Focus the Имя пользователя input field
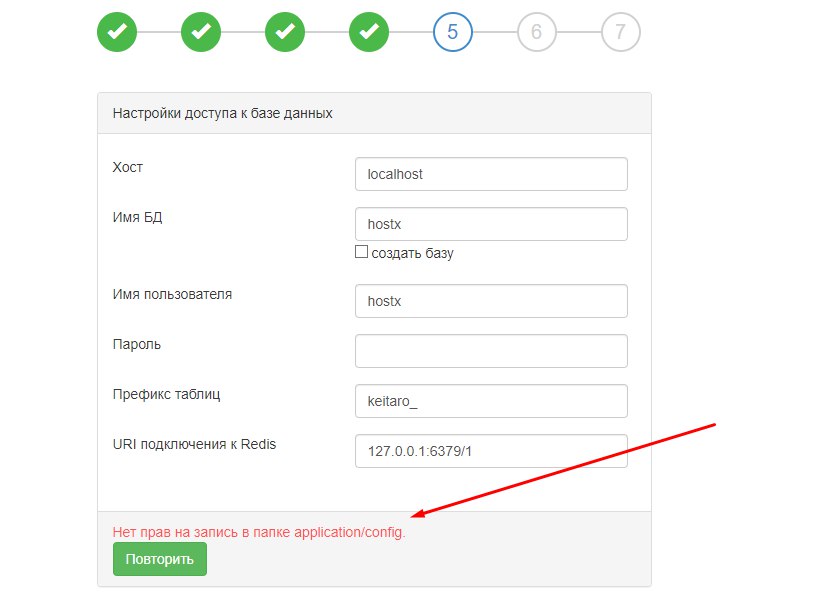The width and height of the screenshot is (838, 604). point(491,301)
